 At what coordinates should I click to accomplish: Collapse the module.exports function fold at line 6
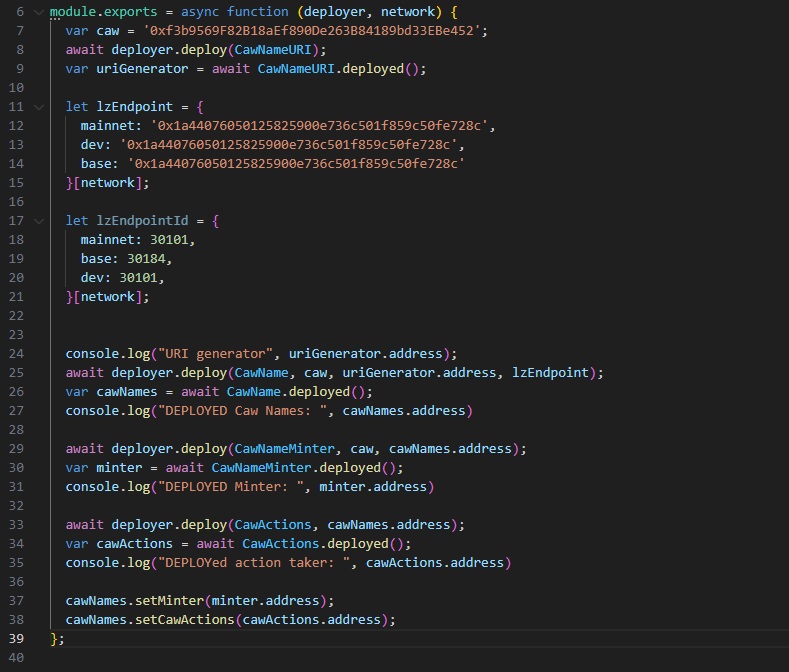coord(39,12)
